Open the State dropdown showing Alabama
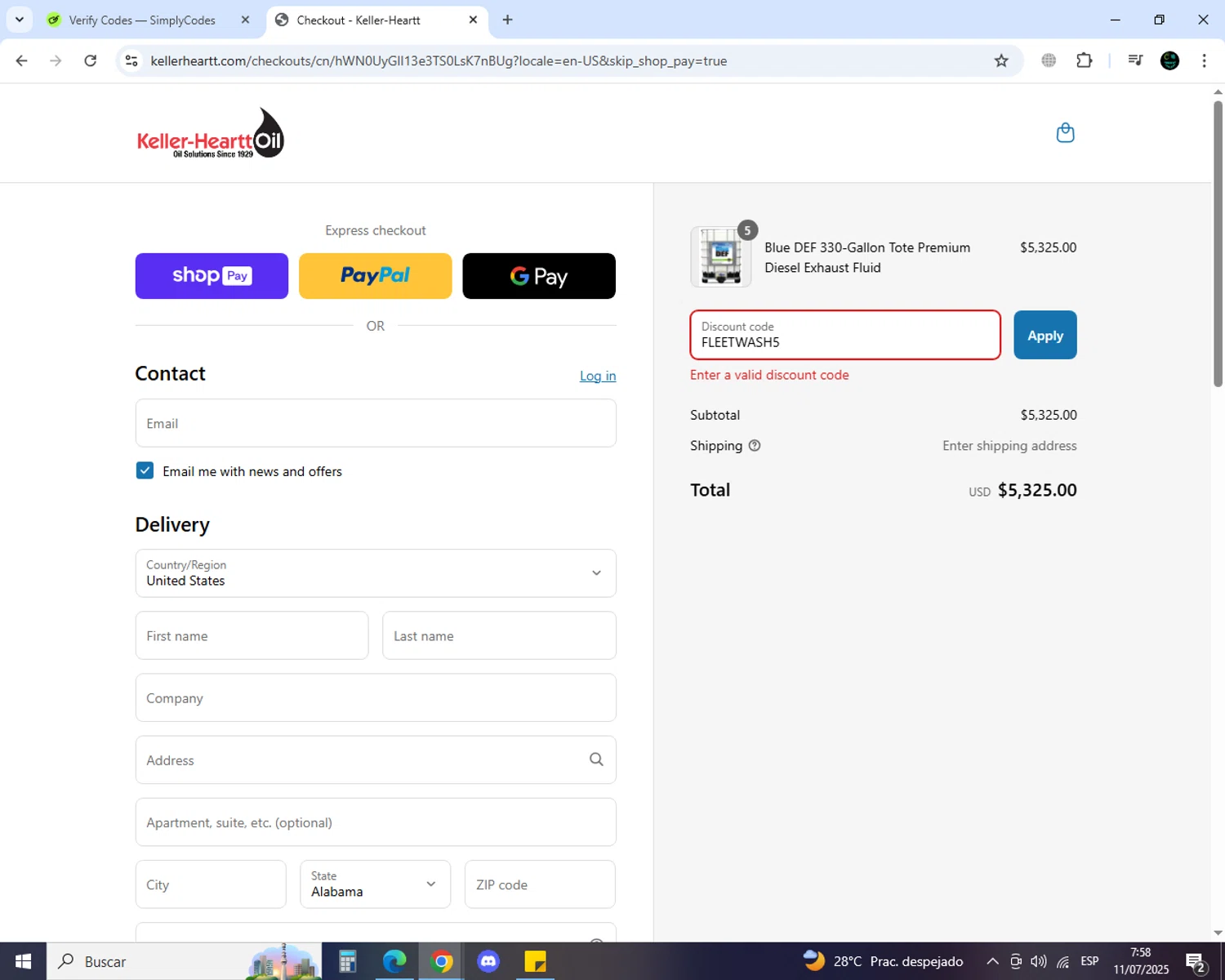 [x=375, y=884]
